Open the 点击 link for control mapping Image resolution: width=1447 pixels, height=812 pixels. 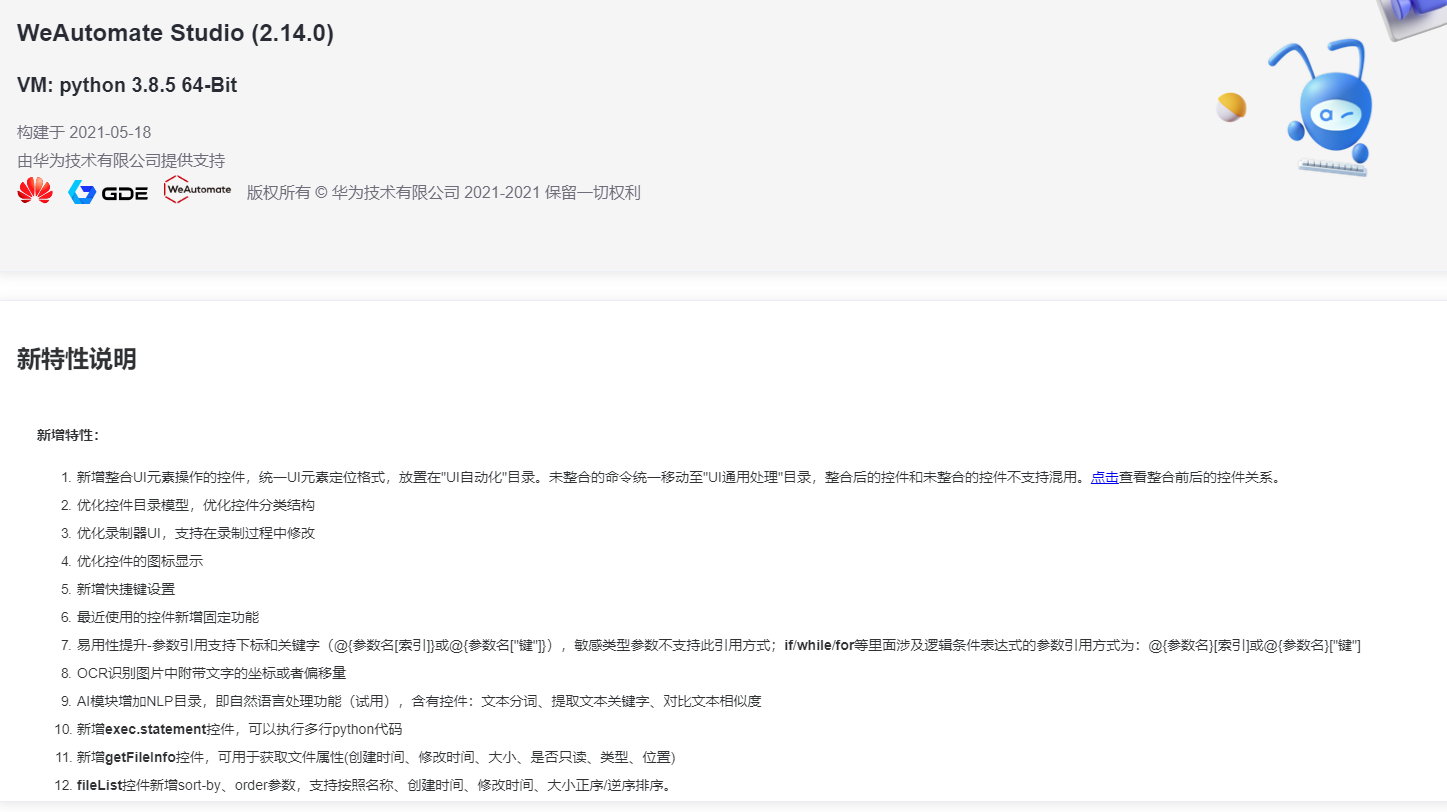[x=1104, y=477]
